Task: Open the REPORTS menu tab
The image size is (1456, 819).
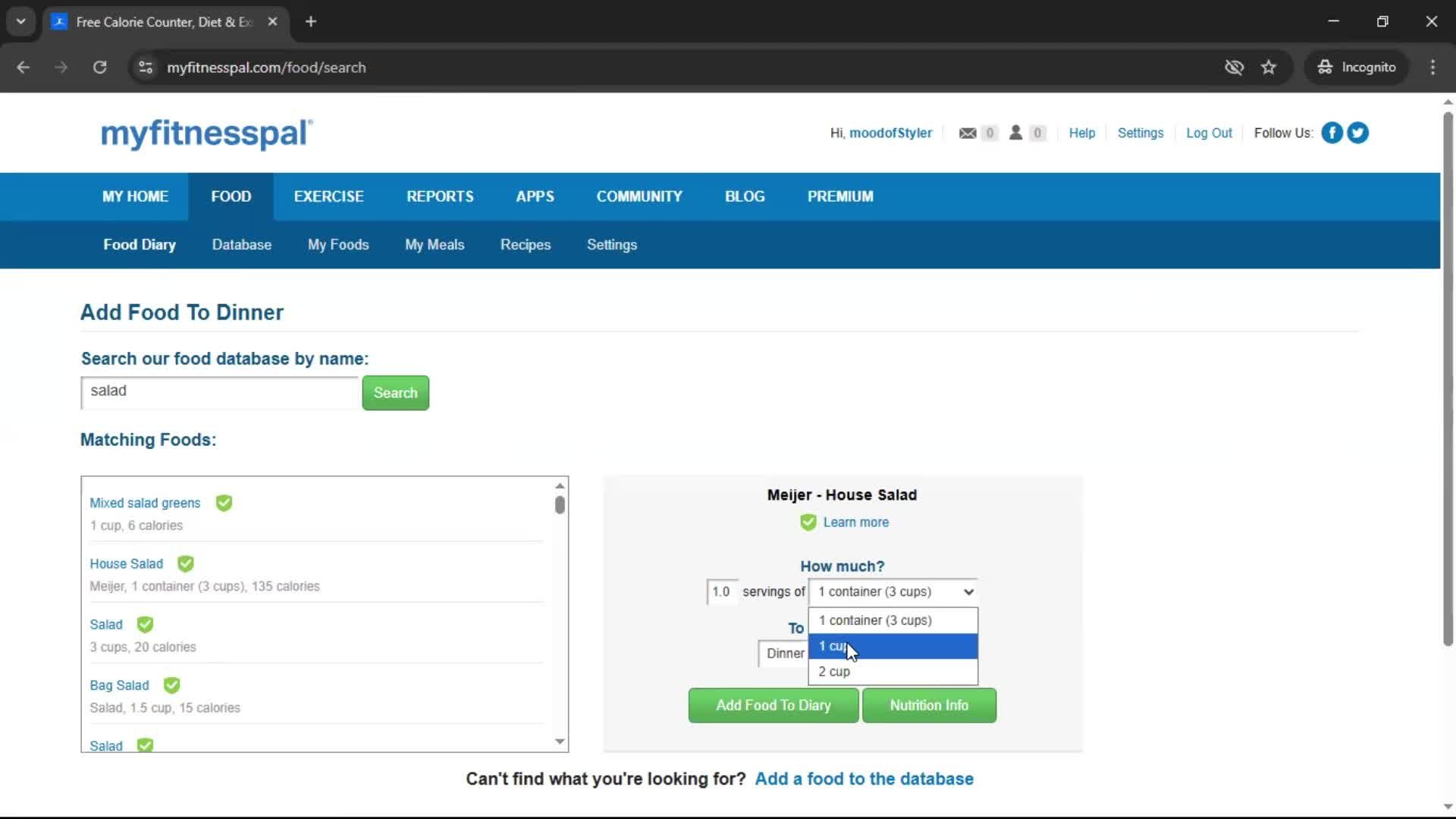Action: click(440, 196)
